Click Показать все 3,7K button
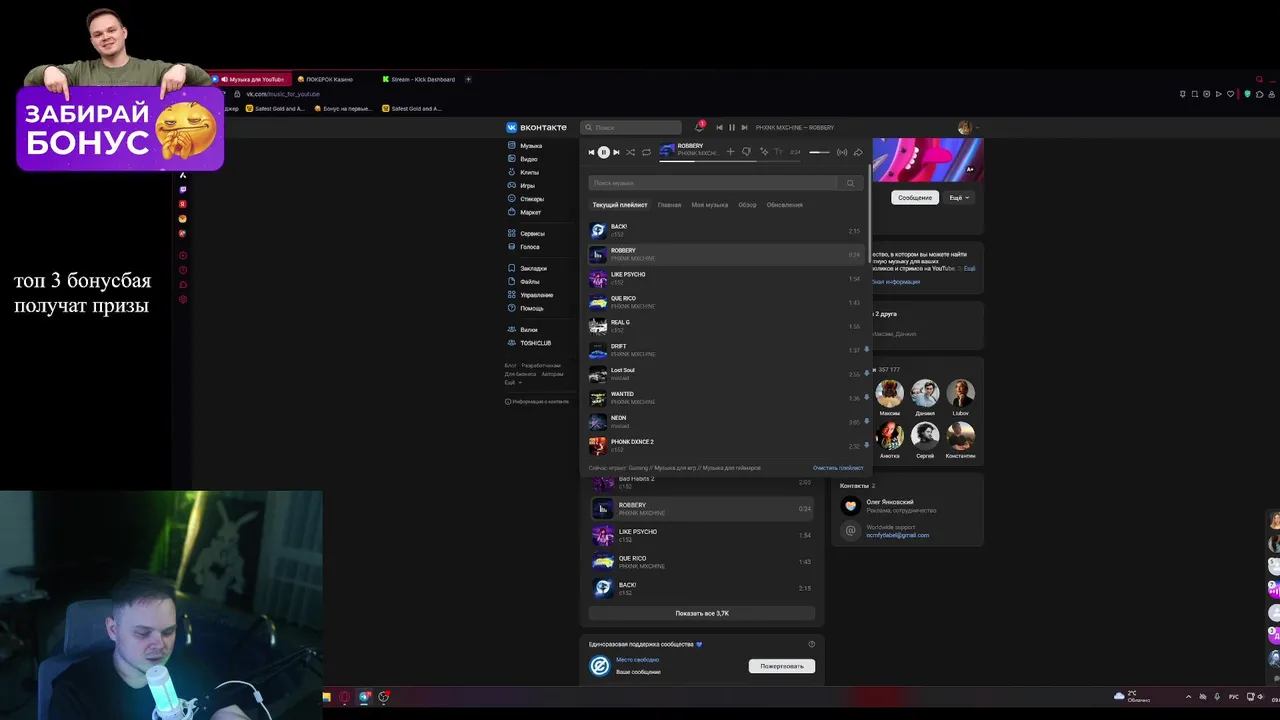 702,613
